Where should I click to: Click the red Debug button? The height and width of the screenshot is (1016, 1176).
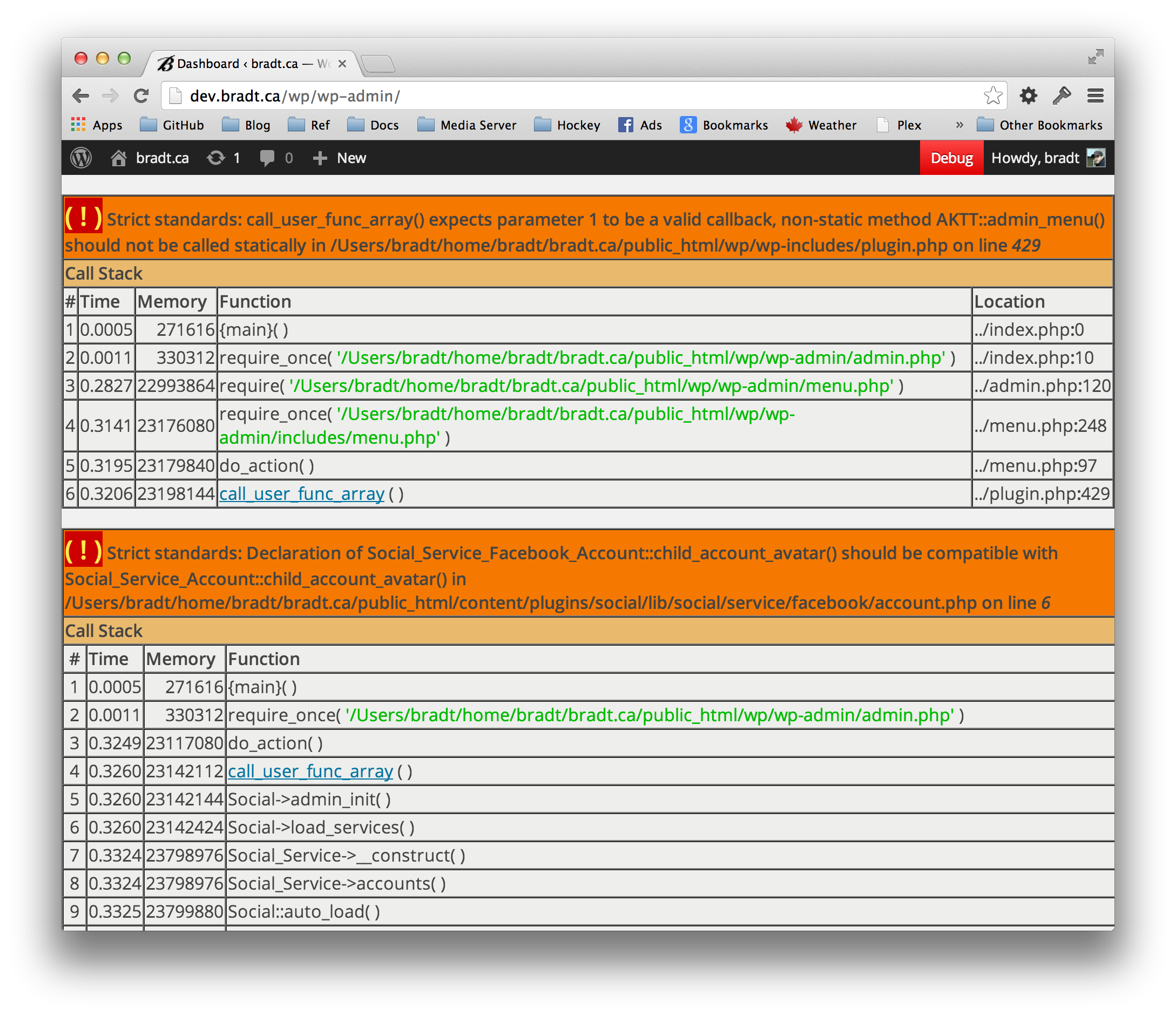pyautogui.click(x=951, y=158)
